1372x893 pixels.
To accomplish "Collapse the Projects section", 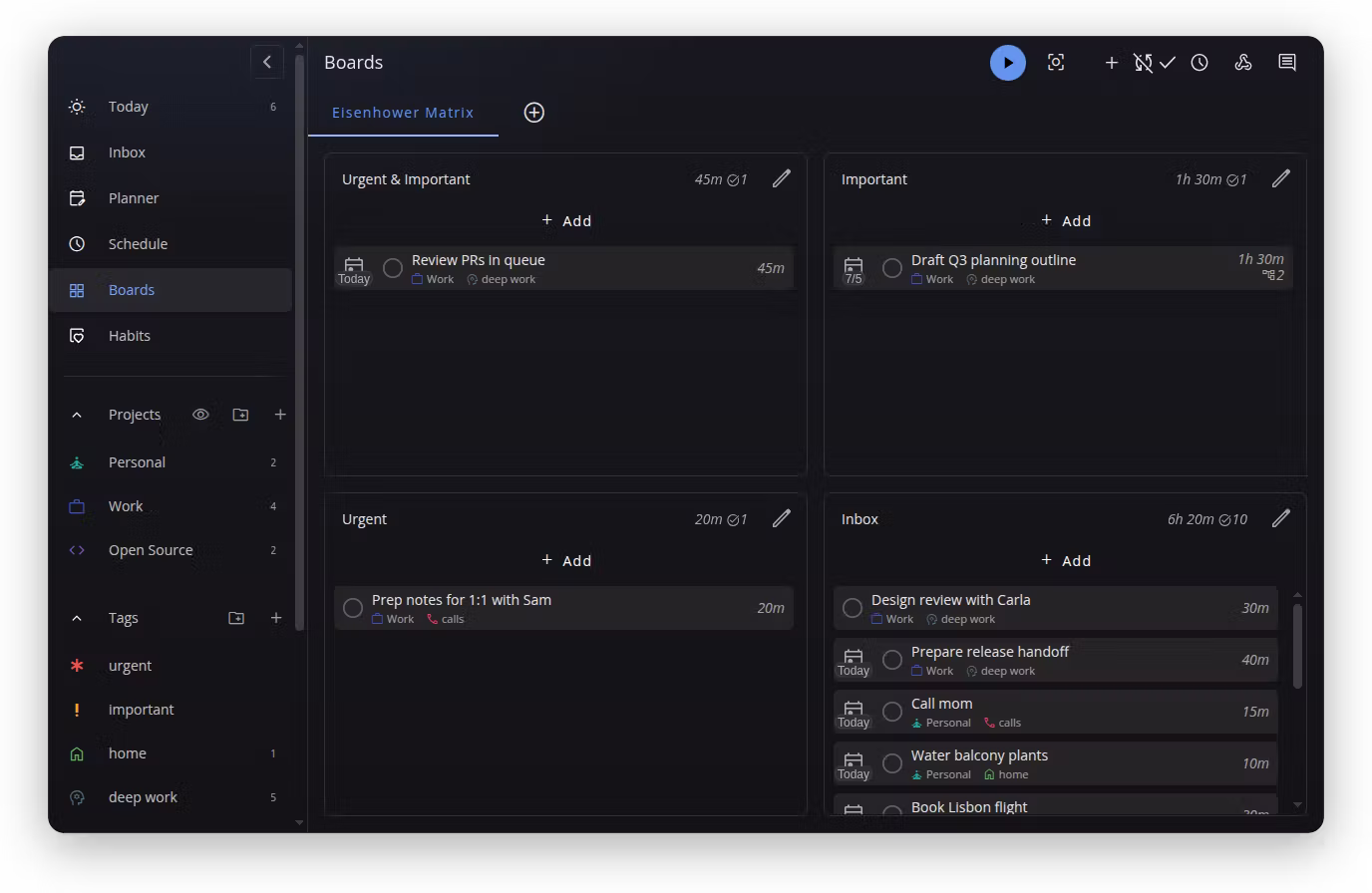I will [x=77, y=415].
